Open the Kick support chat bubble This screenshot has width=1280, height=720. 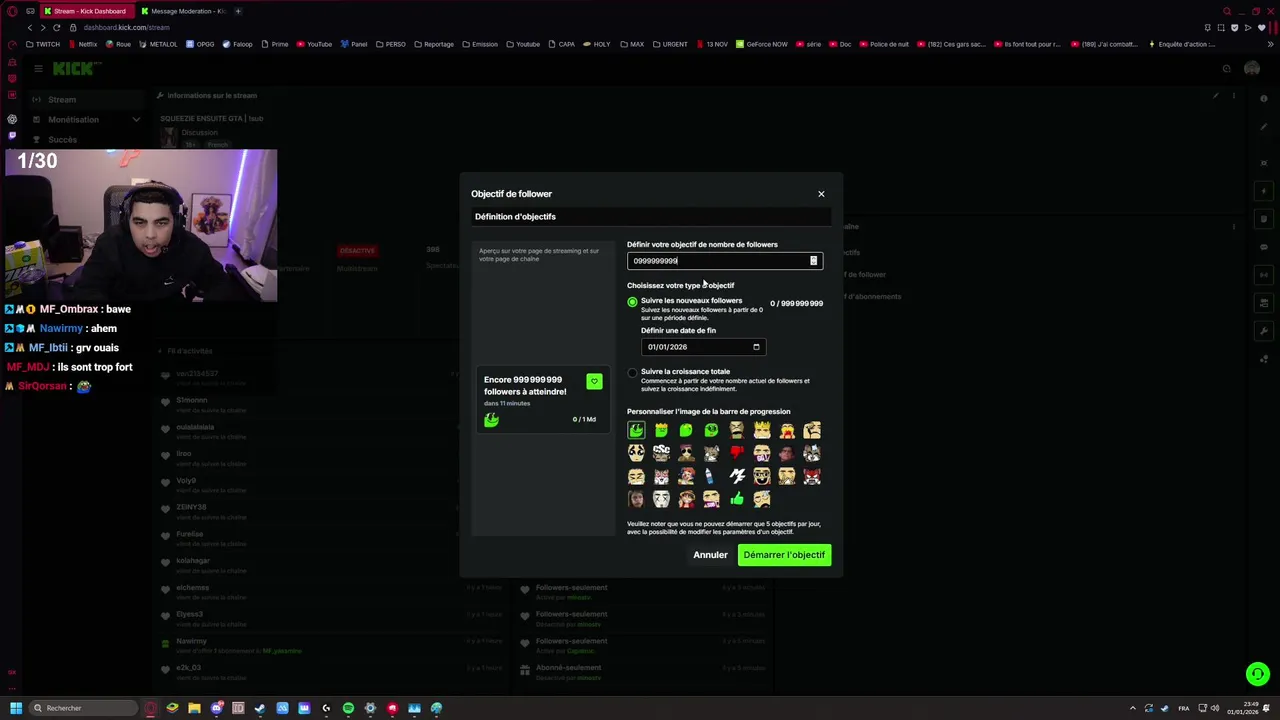point(1258,674)
